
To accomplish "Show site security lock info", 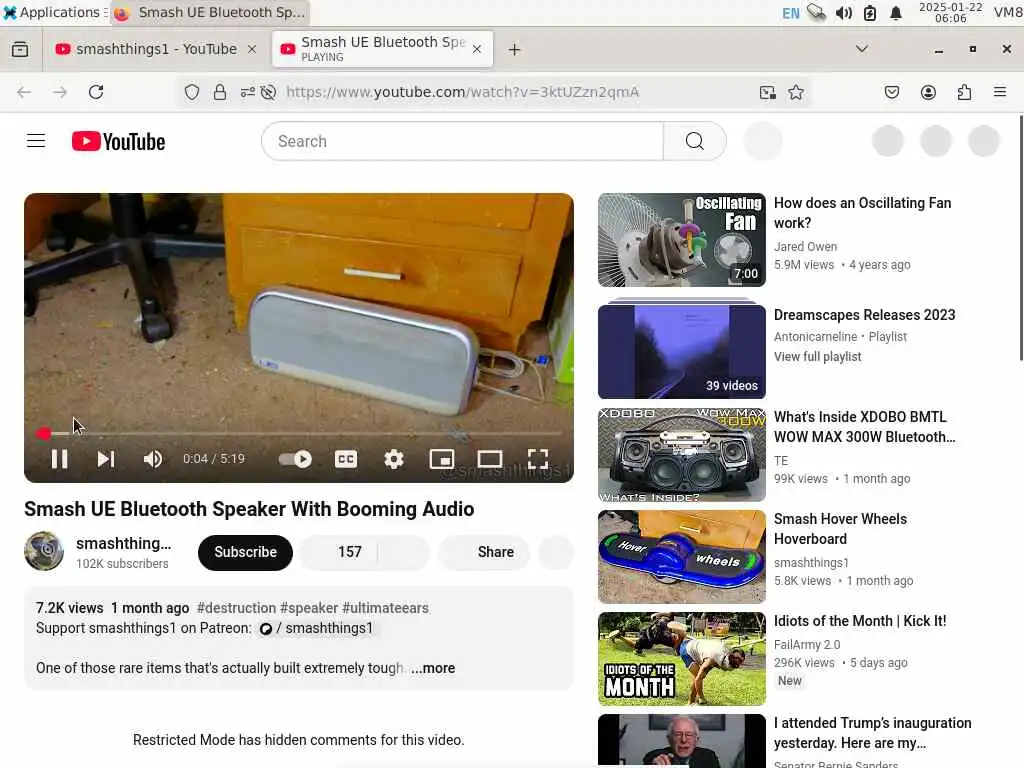I will point(220,92).
